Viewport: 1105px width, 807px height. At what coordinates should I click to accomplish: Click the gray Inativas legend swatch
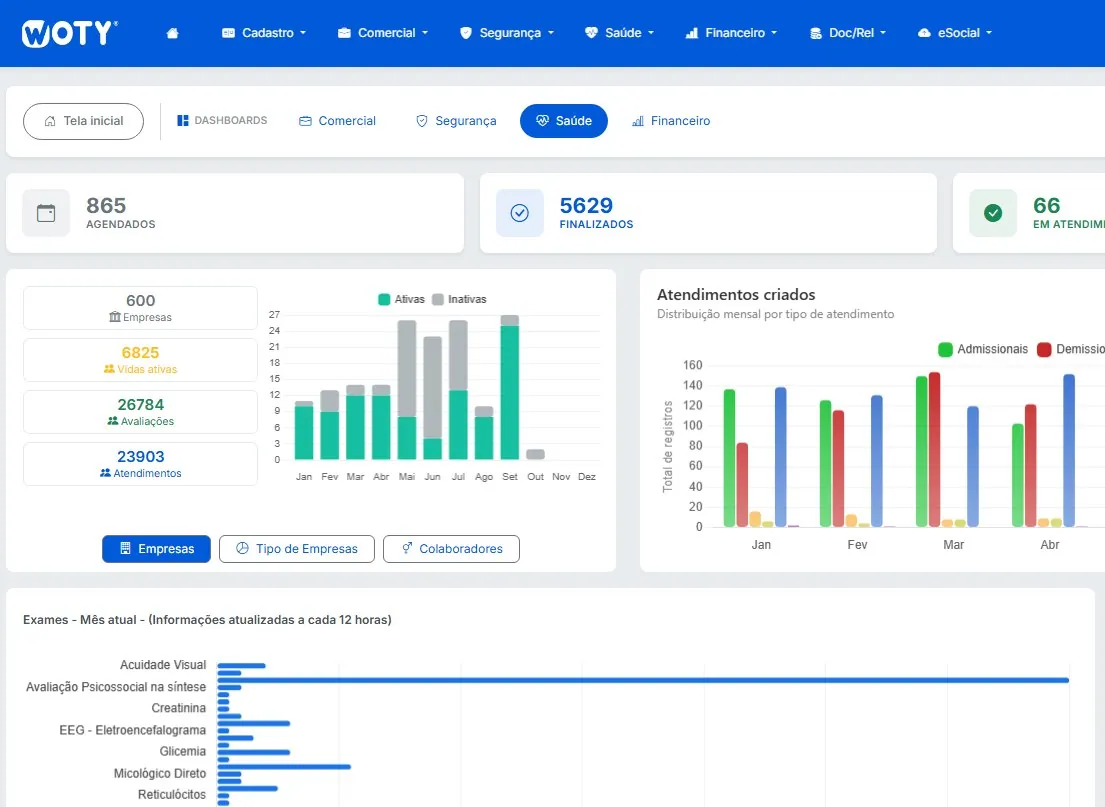click(x=438, y=300)
